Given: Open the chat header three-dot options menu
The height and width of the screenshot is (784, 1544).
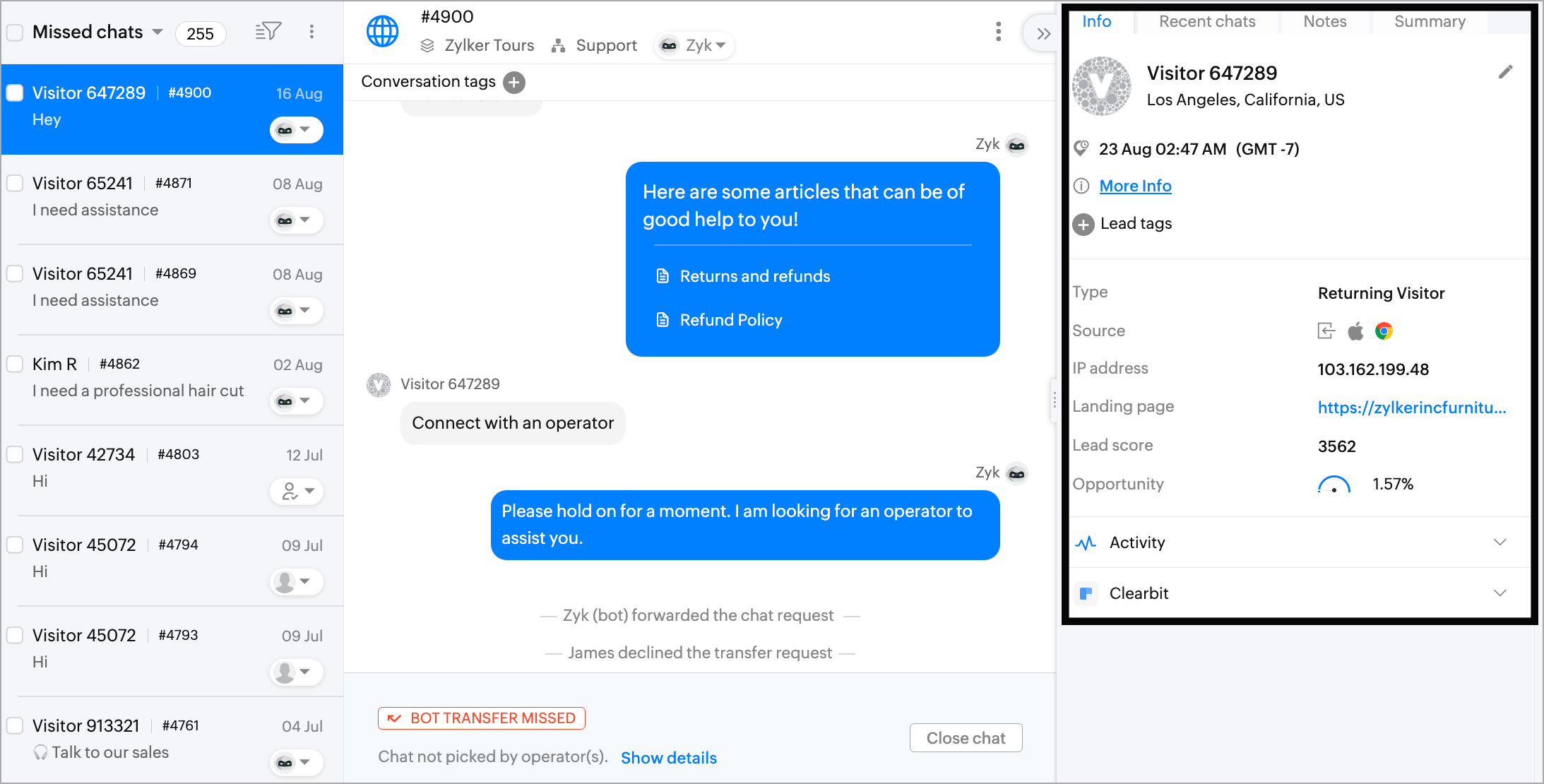Looking at the screenshot, I should (x=998, y=31).
